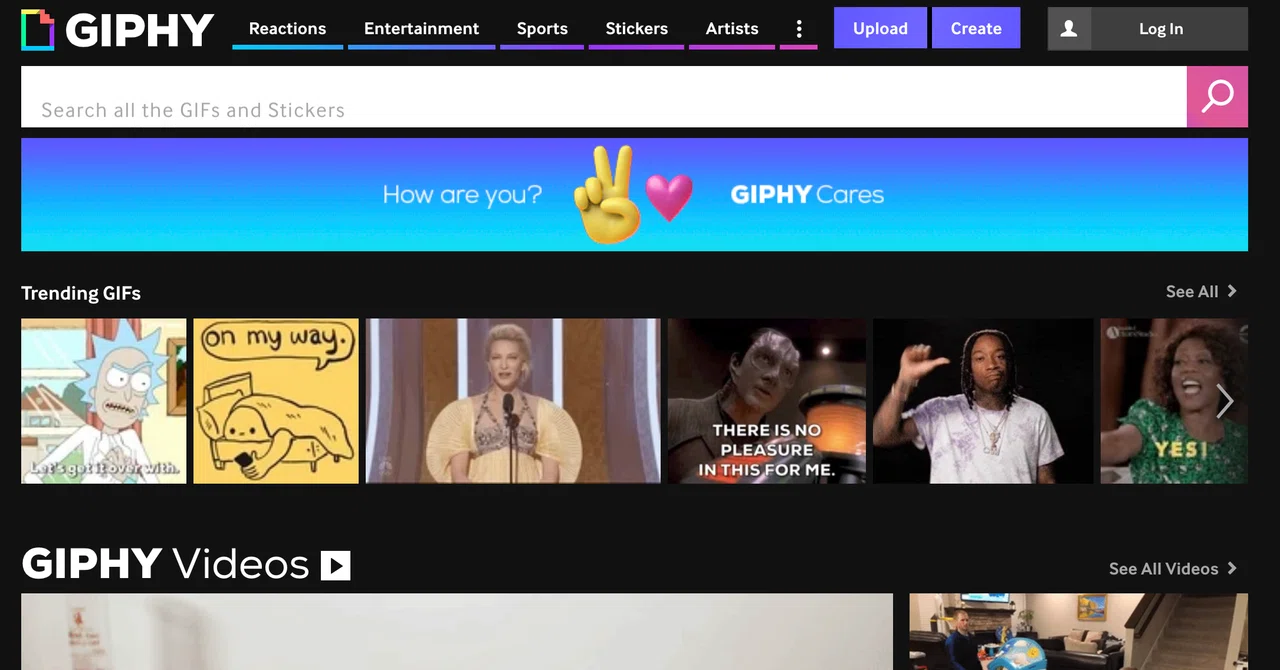Image resolution: width=1280 pixels, height=670 pixels.
Task: Open the woman at podium awards GIF
Action: (513, 401)
